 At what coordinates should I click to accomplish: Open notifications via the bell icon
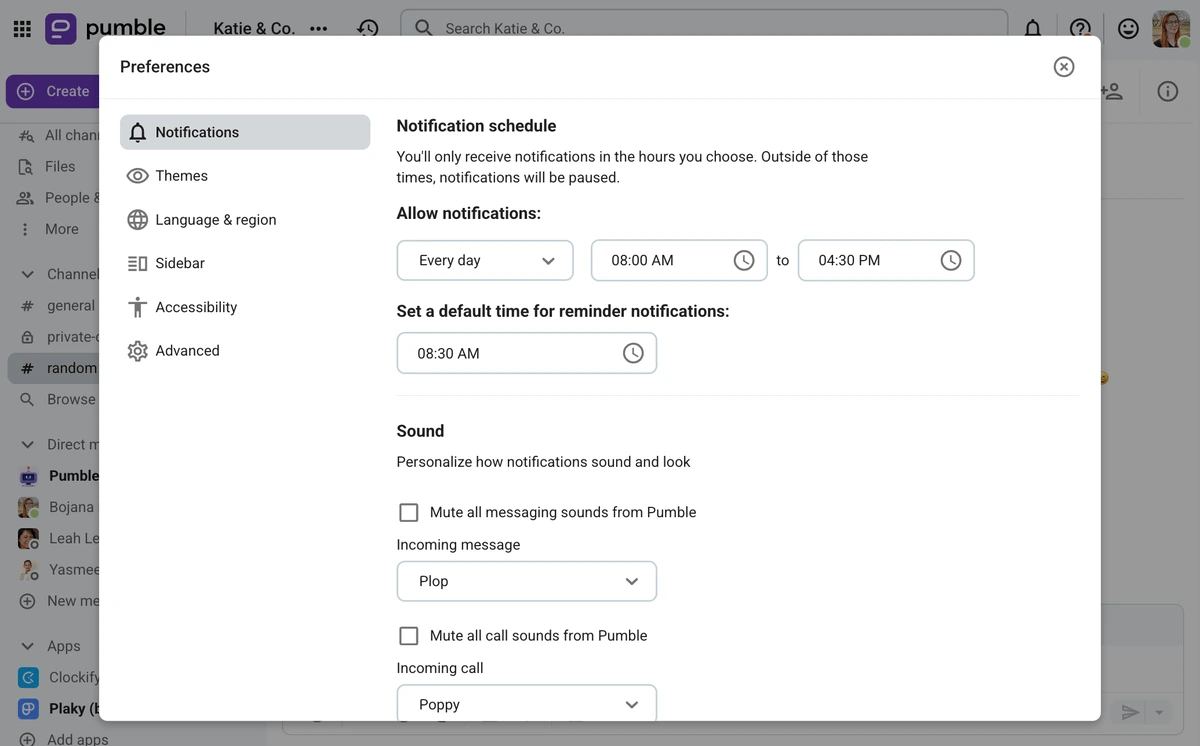tap(1032, 28)
